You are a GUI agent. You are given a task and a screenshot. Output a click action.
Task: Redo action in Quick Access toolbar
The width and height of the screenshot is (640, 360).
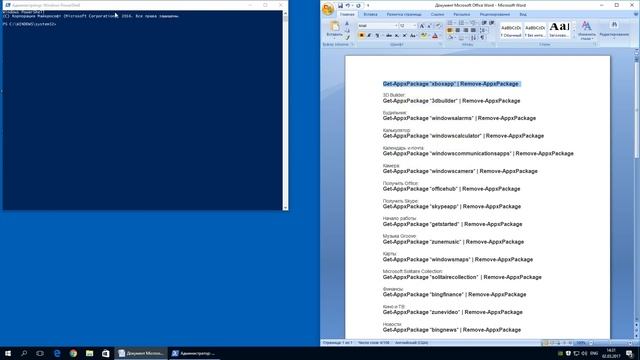(x=358, y=6)
